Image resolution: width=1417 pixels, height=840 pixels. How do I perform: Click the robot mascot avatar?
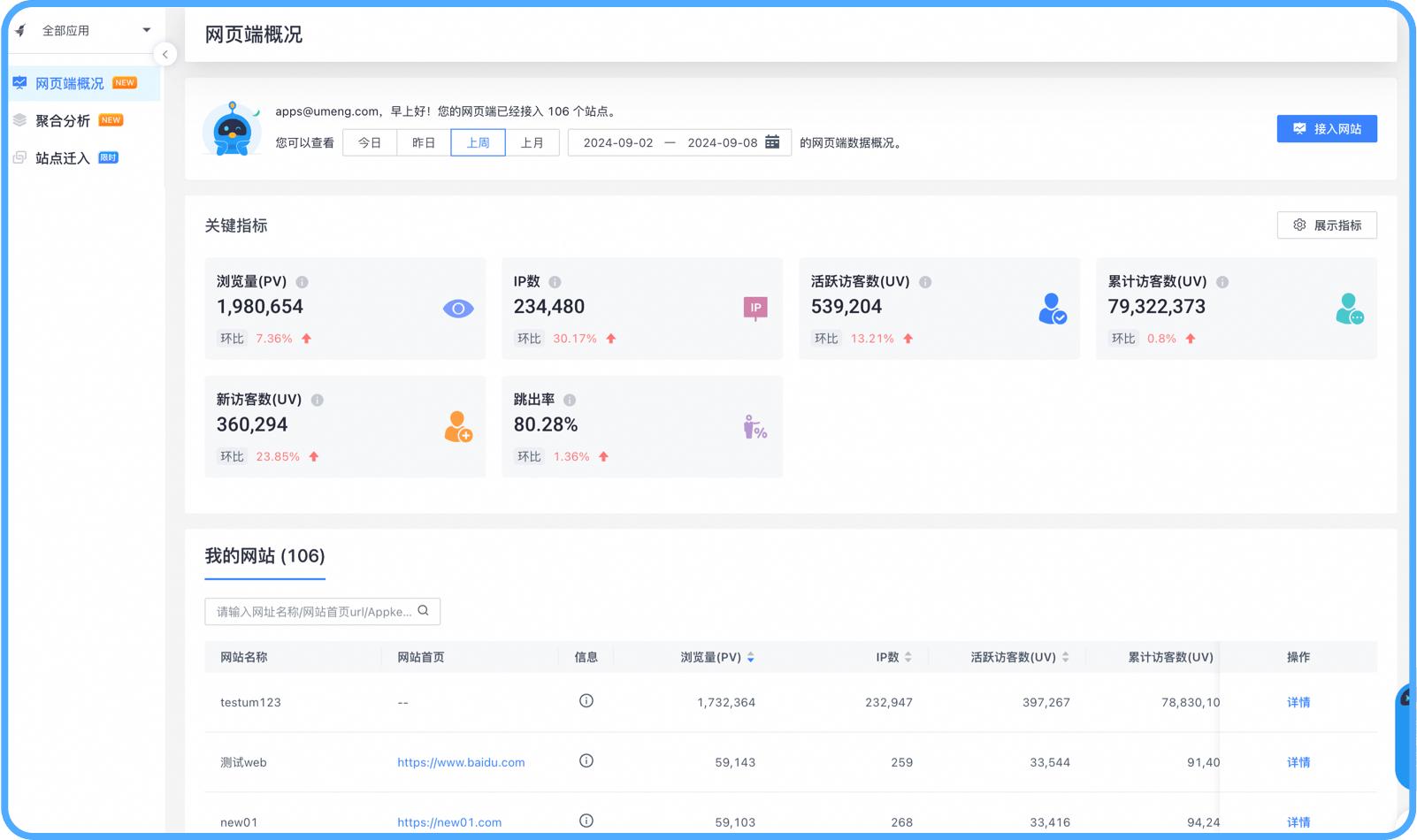click(x=232, y=128)
